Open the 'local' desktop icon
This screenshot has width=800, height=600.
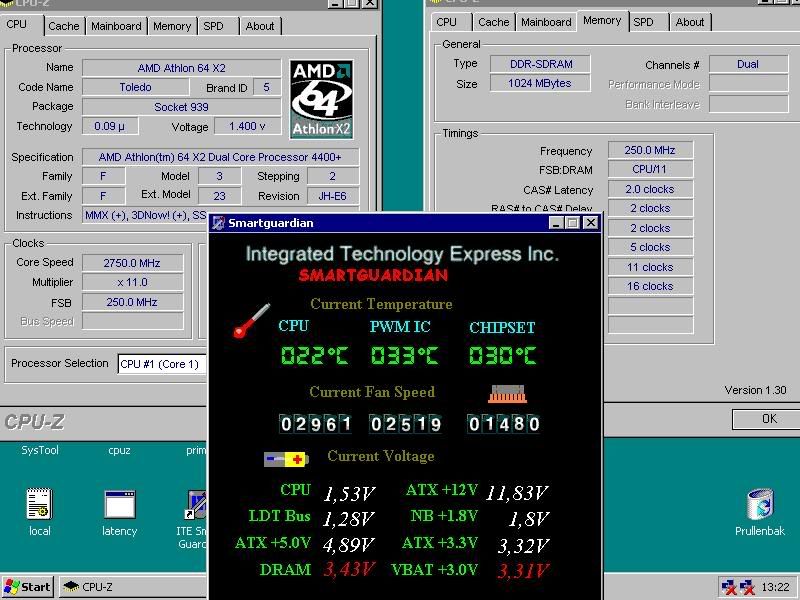click(x=39, y=512)
